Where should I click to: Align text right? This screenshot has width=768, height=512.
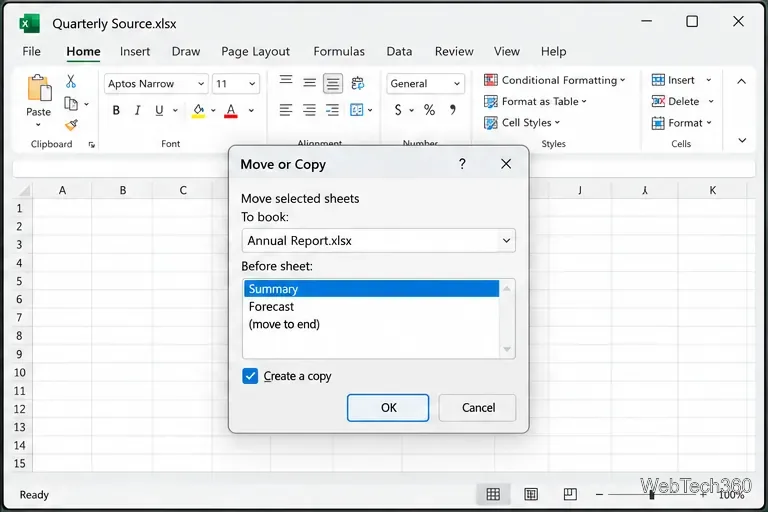[333, 110]
